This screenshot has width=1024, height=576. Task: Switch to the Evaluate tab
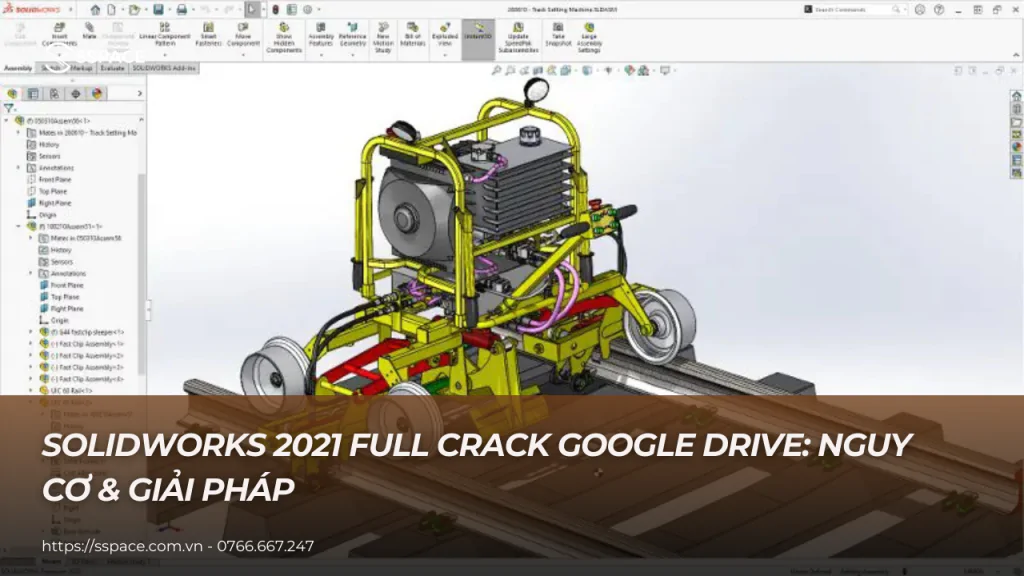(112, 68)
